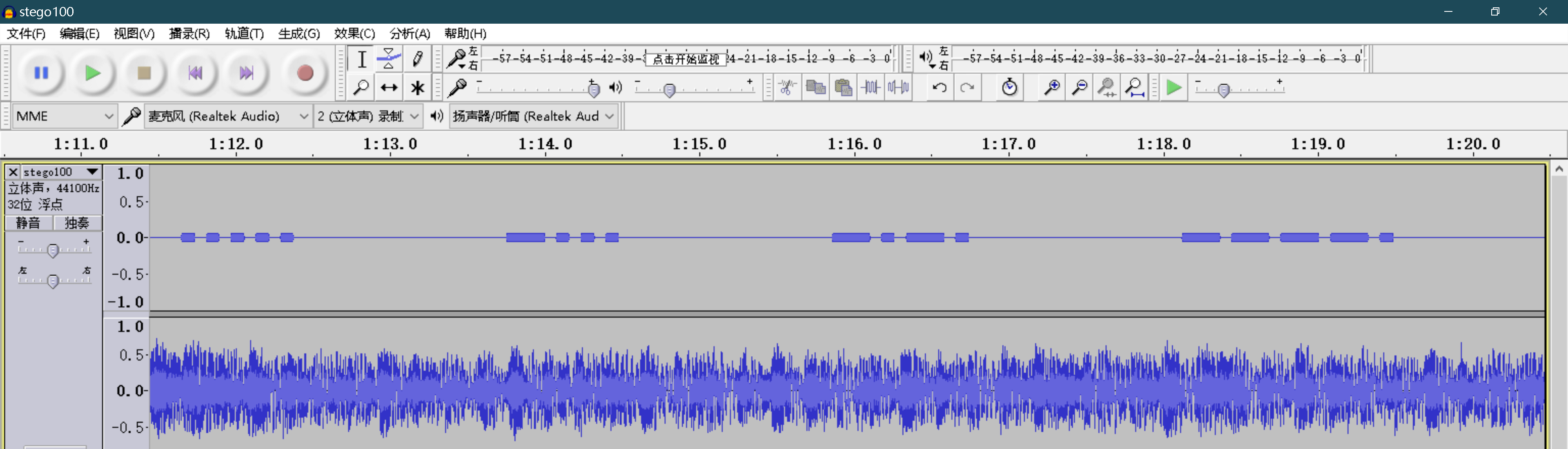The width and height of the screenshot is (1568, 449).
Task: Start recording with the Record button
Action: [305, 73]
